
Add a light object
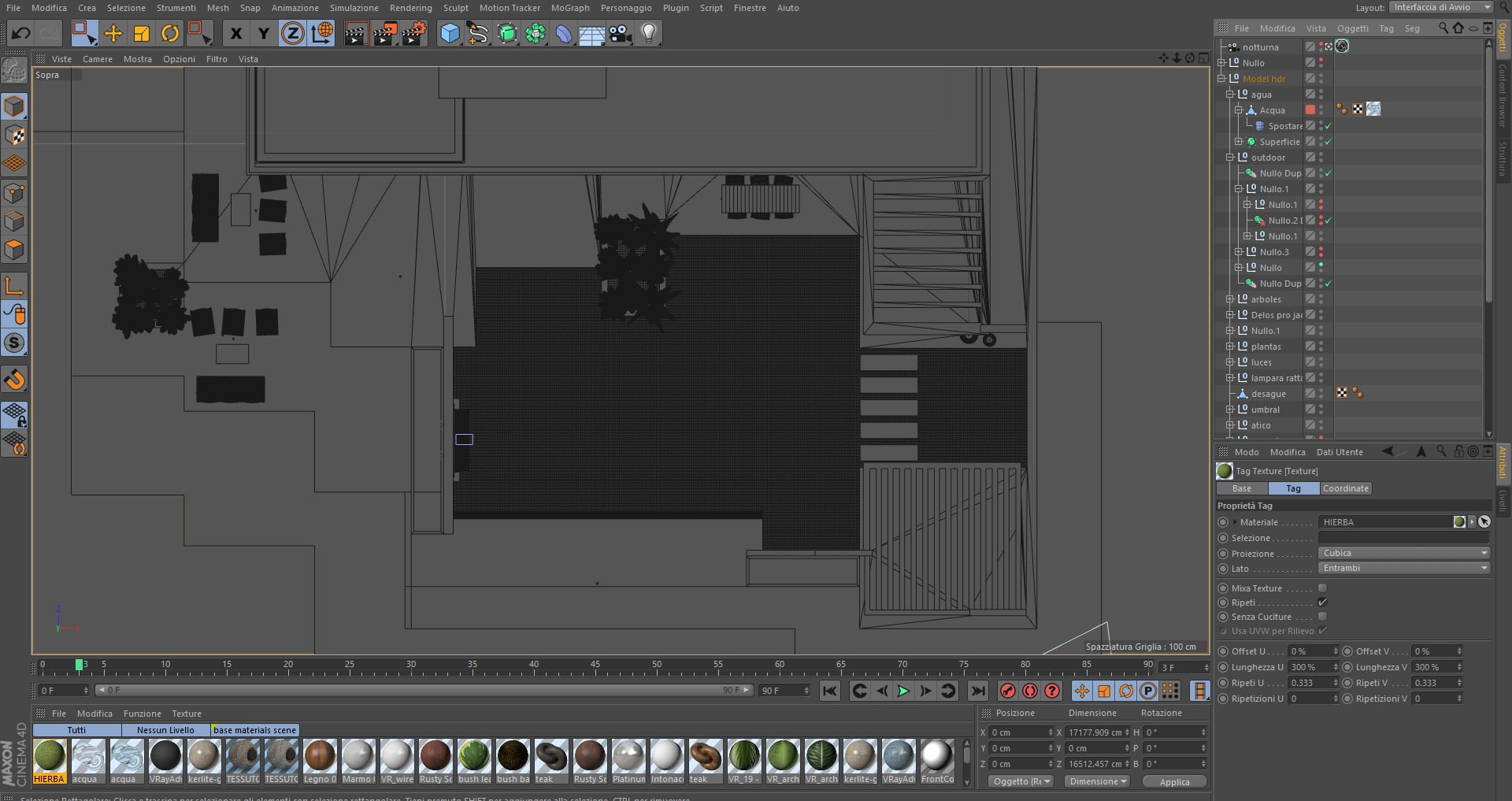[649, 33]
